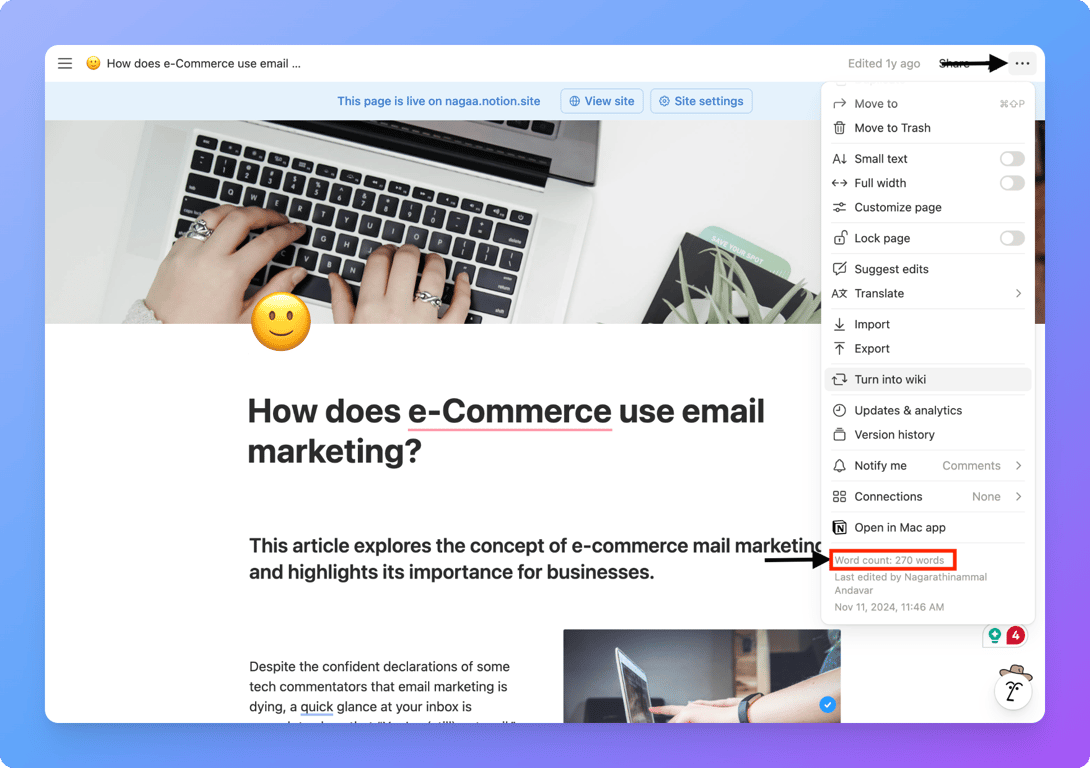Click the Turn into wiki icon
The image size is (1090, 768).
tap(840, 379)
